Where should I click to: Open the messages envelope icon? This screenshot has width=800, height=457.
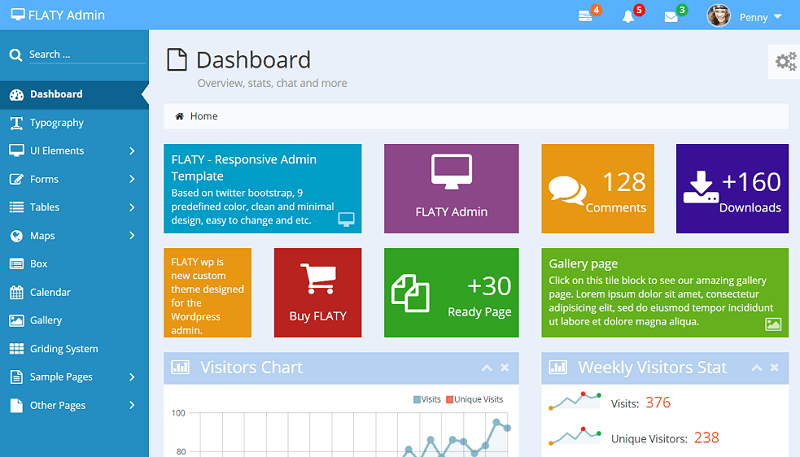pos(671,17)
